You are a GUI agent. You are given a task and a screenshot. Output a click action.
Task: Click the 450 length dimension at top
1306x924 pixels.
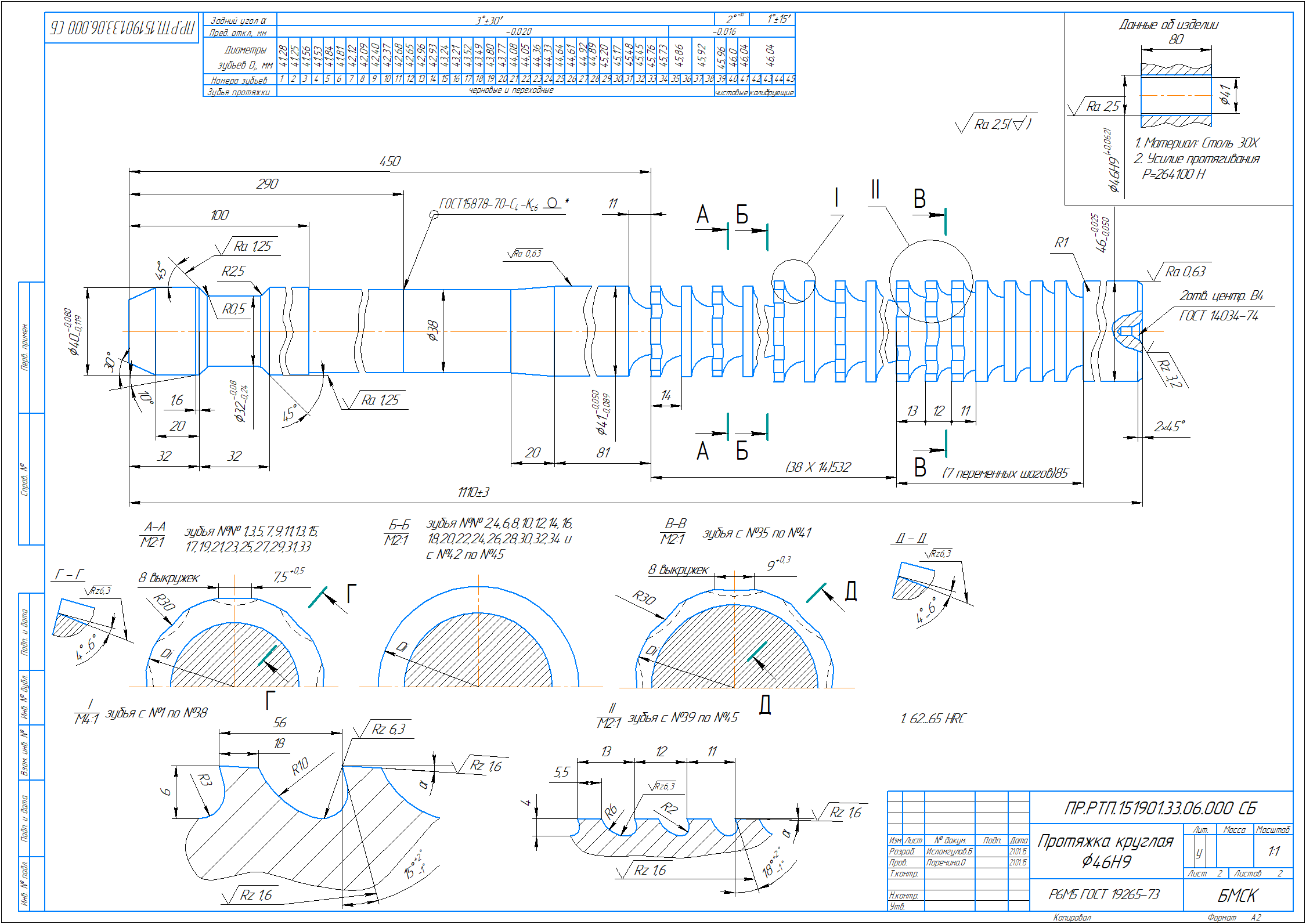click(389, 161)
